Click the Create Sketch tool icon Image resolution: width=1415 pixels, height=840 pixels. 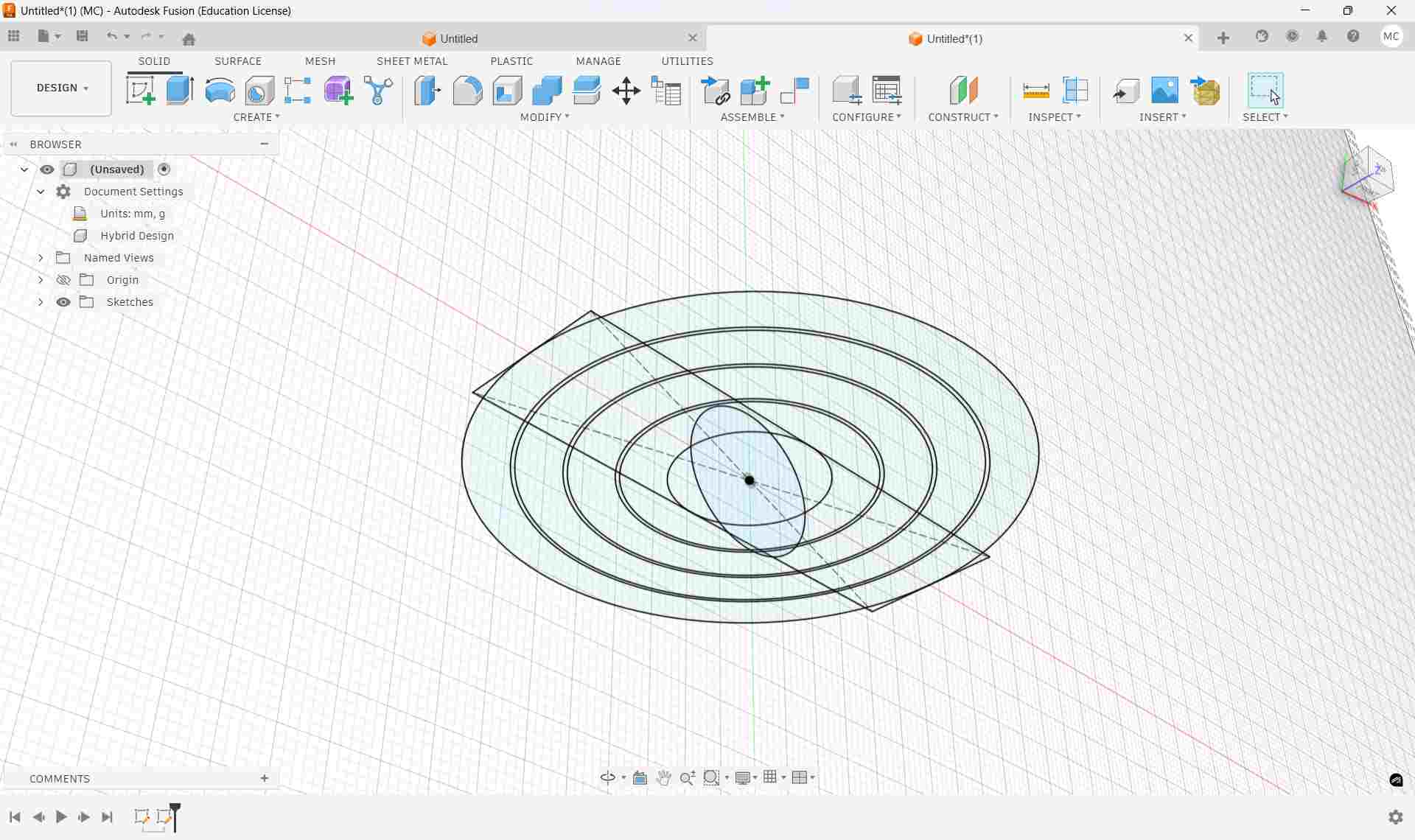coord(140,91)
